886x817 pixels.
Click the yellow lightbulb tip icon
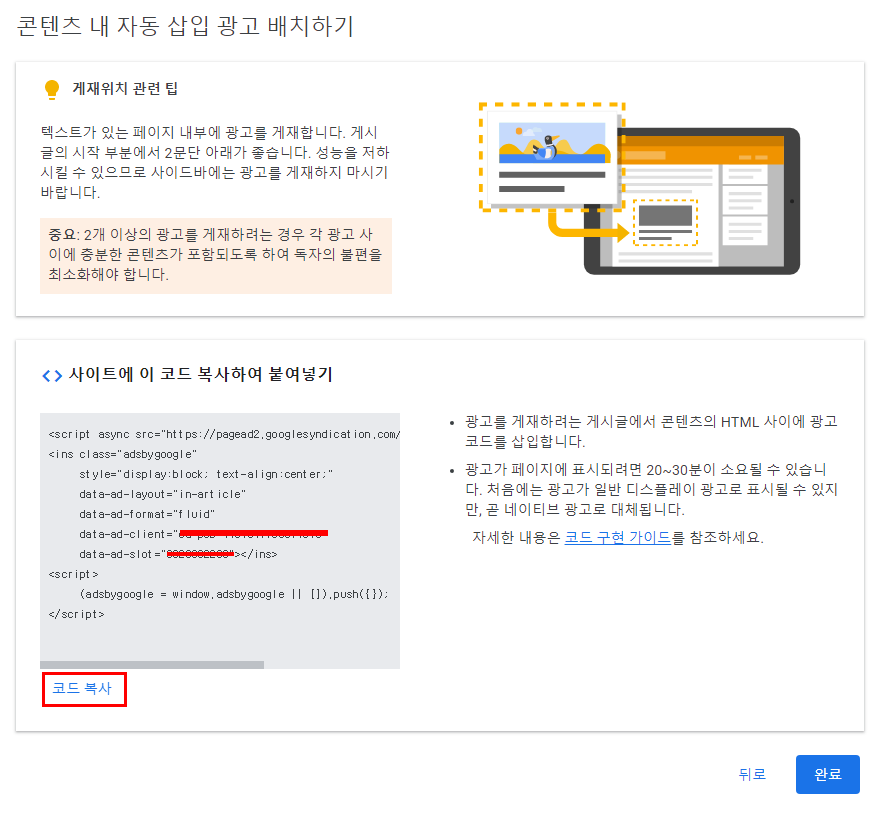tap(52, 89)
